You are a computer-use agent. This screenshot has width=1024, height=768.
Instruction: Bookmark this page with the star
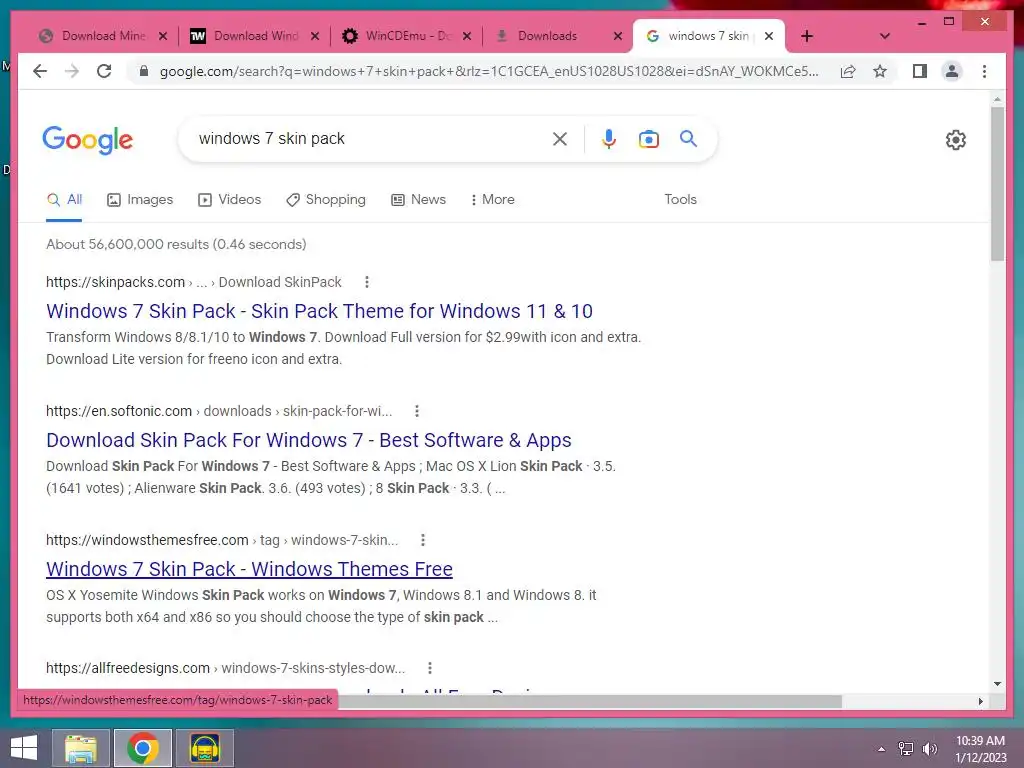pyautogui.click(x=880, y=71)
